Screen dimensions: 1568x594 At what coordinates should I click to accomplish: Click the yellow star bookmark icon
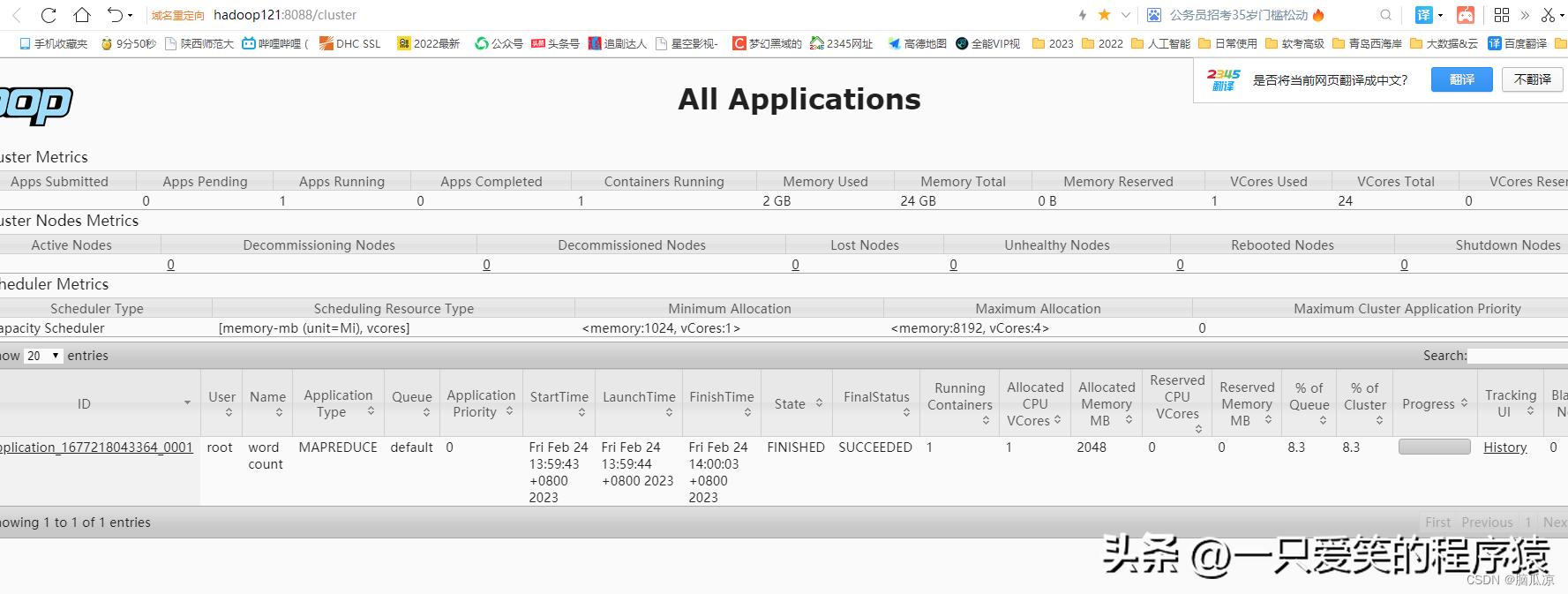coord(1104,15)
